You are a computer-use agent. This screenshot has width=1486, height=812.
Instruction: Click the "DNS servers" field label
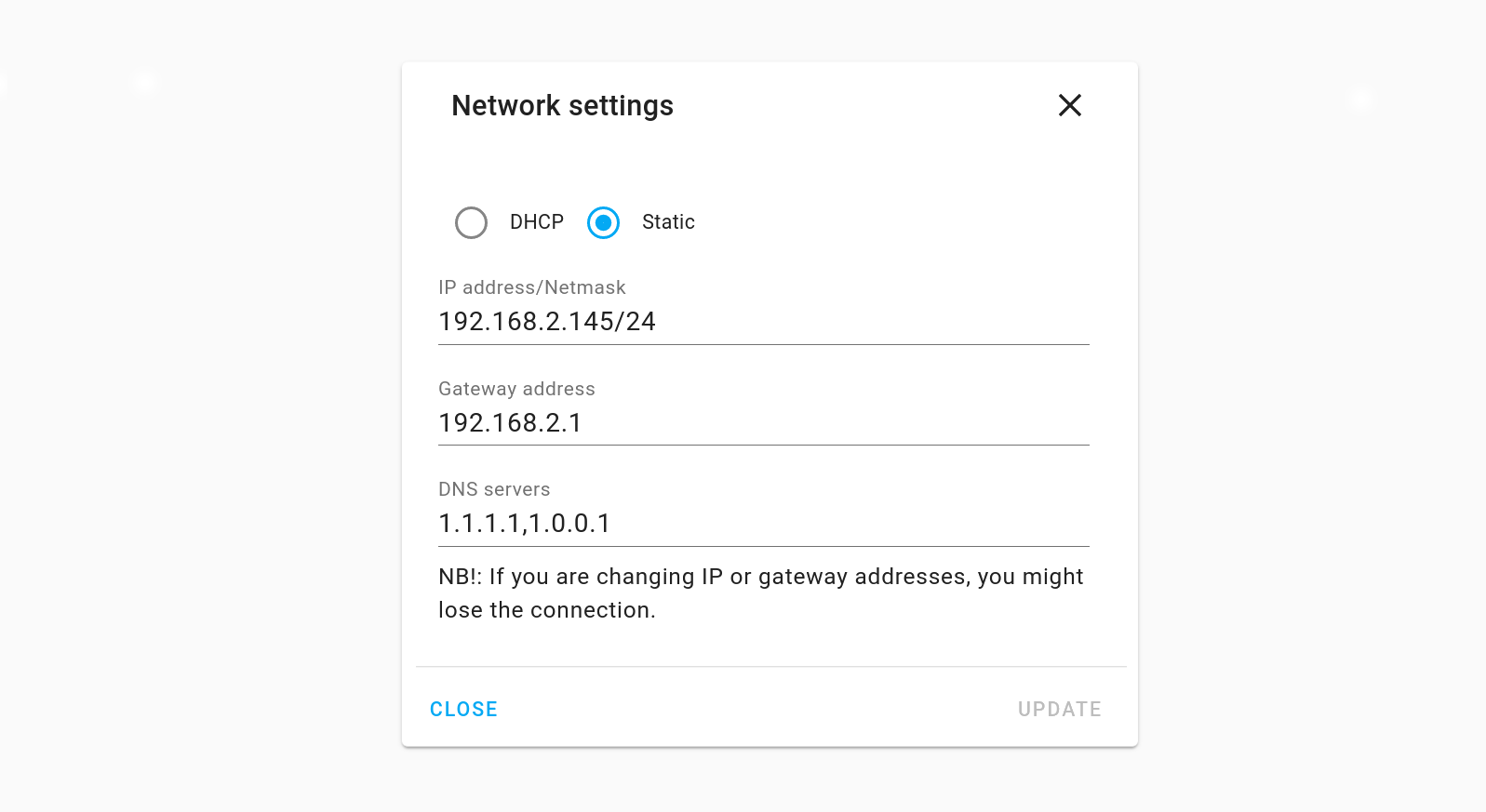494,489
